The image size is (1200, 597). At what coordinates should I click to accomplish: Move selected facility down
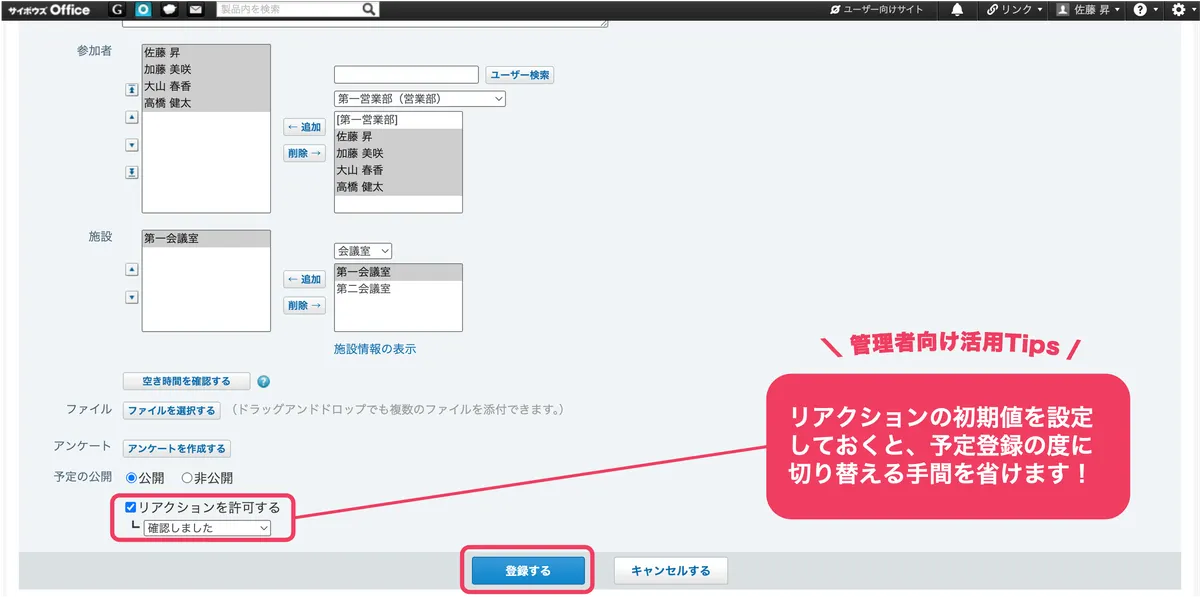[131, 297]
